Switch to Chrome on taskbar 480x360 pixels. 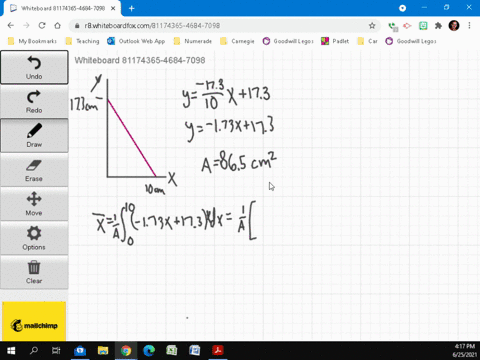tap(126, 351)
